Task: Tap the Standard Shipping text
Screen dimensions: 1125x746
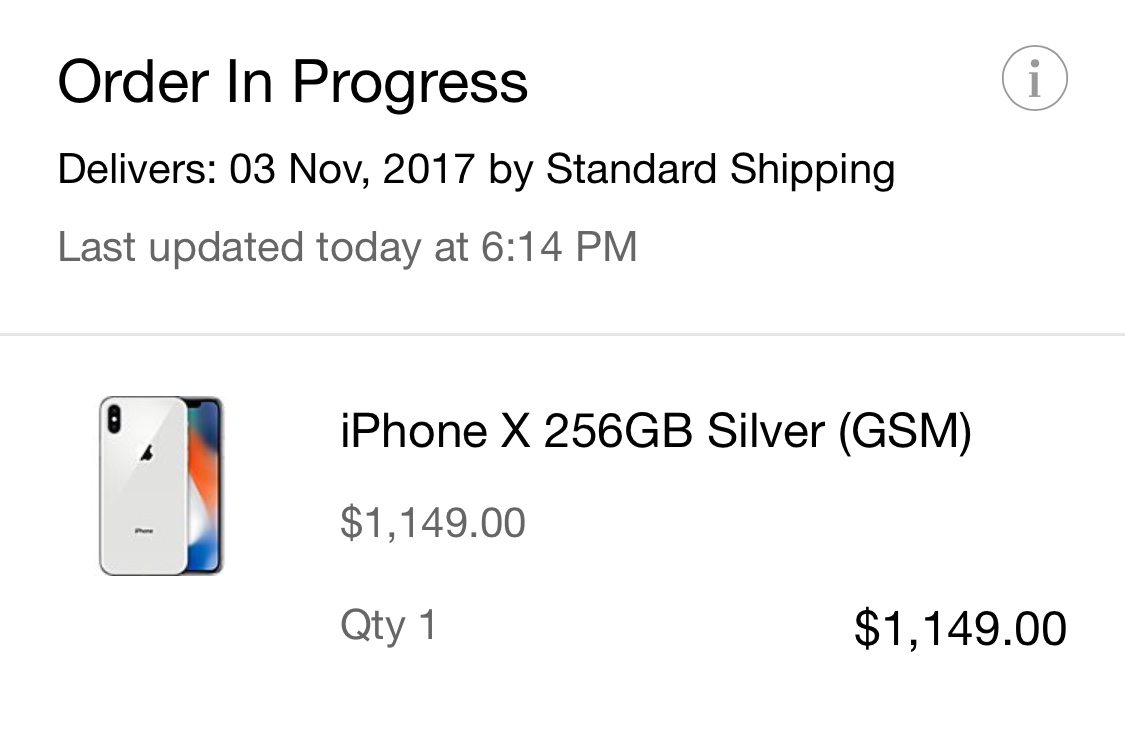Action: pos(720,171)
